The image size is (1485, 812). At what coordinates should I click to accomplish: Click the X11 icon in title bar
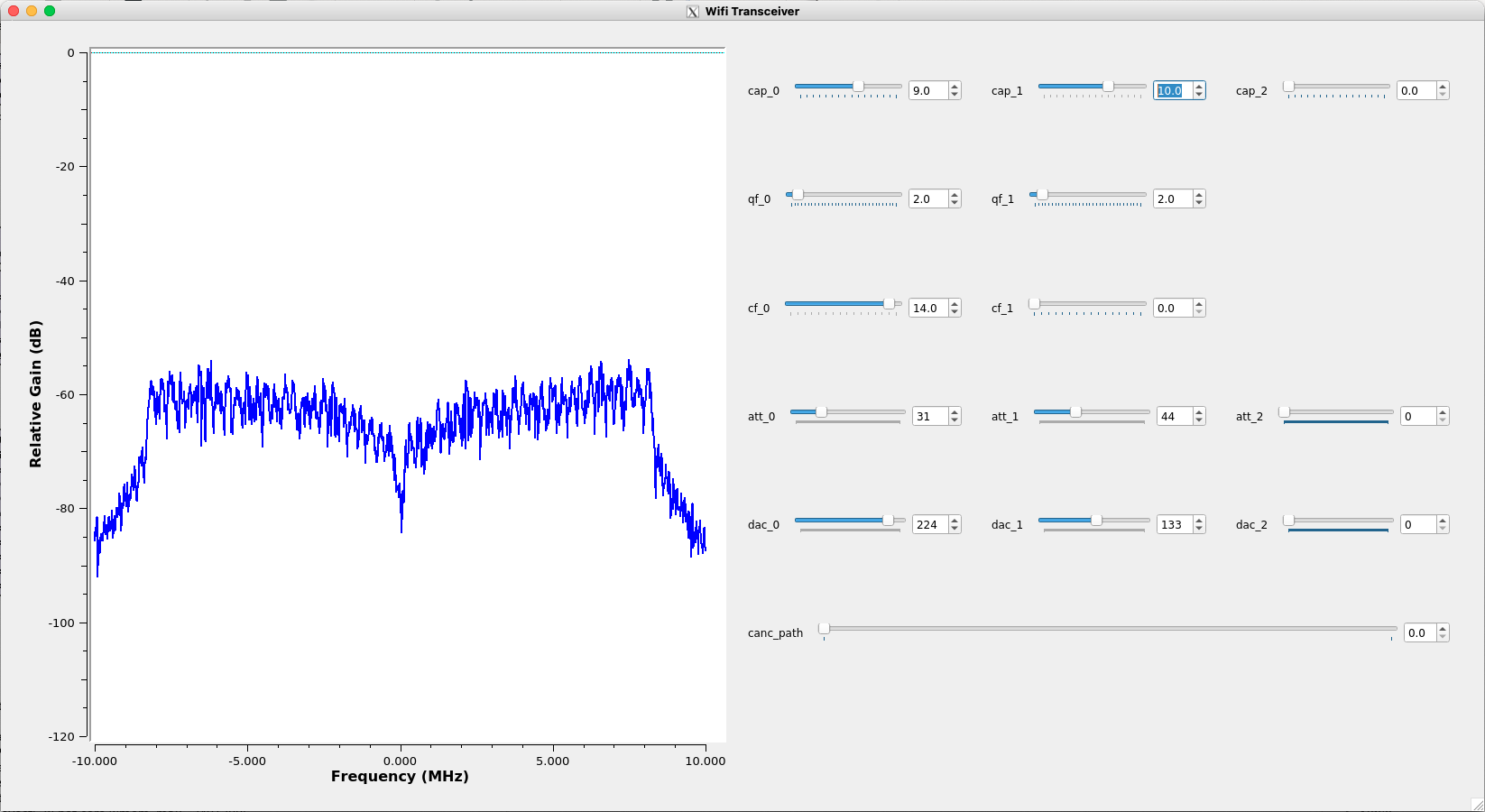click(693, 12)
